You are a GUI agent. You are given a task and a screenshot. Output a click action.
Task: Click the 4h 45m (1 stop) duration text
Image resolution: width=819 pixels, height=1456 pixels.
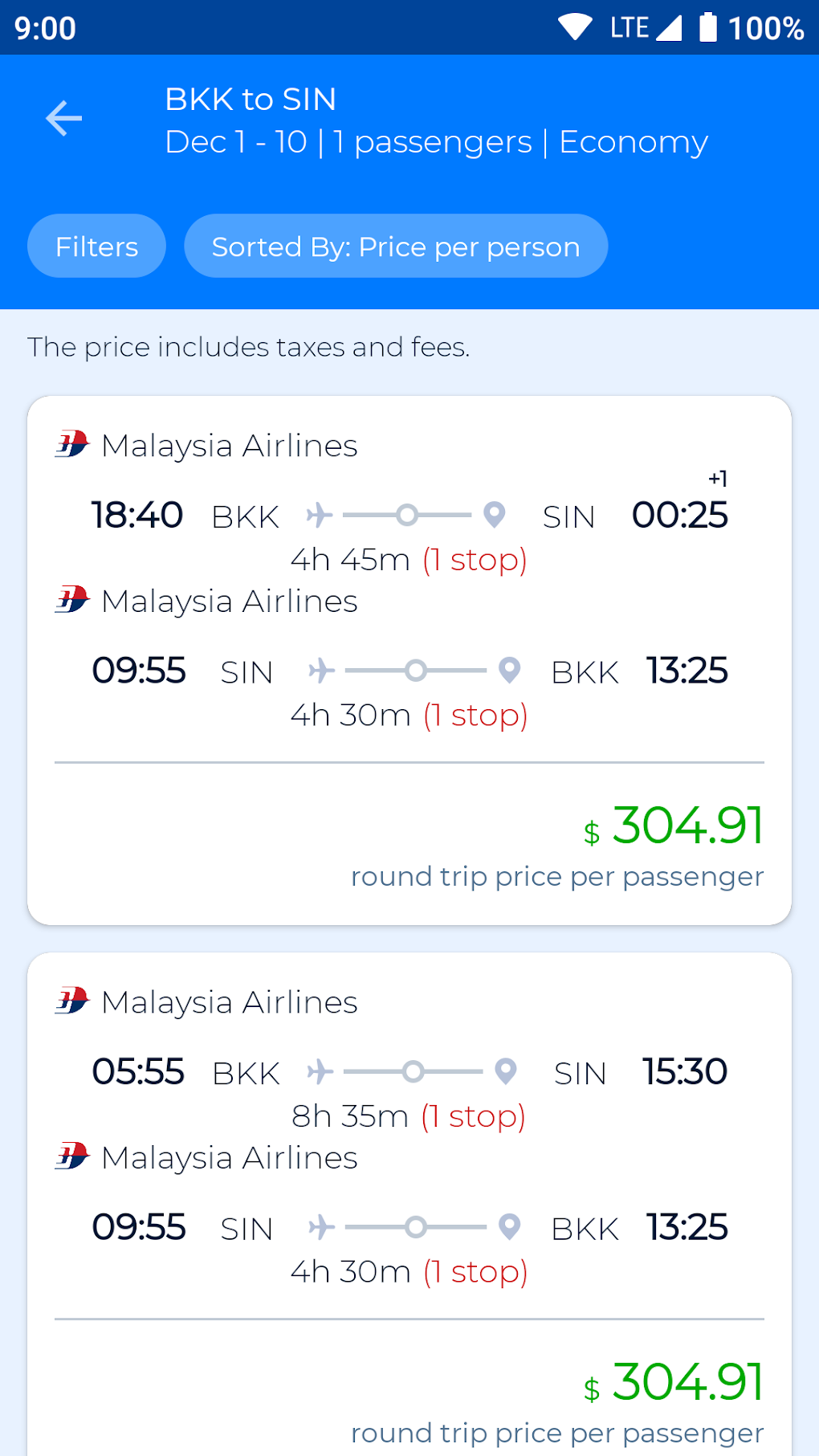click(408, 560)
